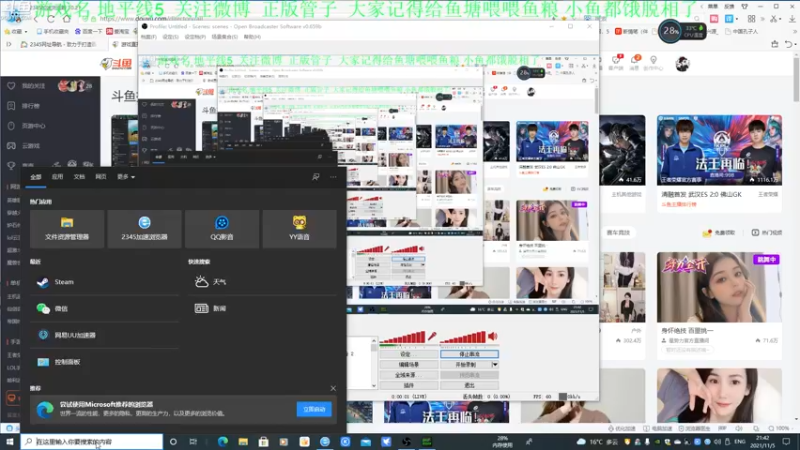Open Microsoft Edge from the taskbar

click(223, 441)
